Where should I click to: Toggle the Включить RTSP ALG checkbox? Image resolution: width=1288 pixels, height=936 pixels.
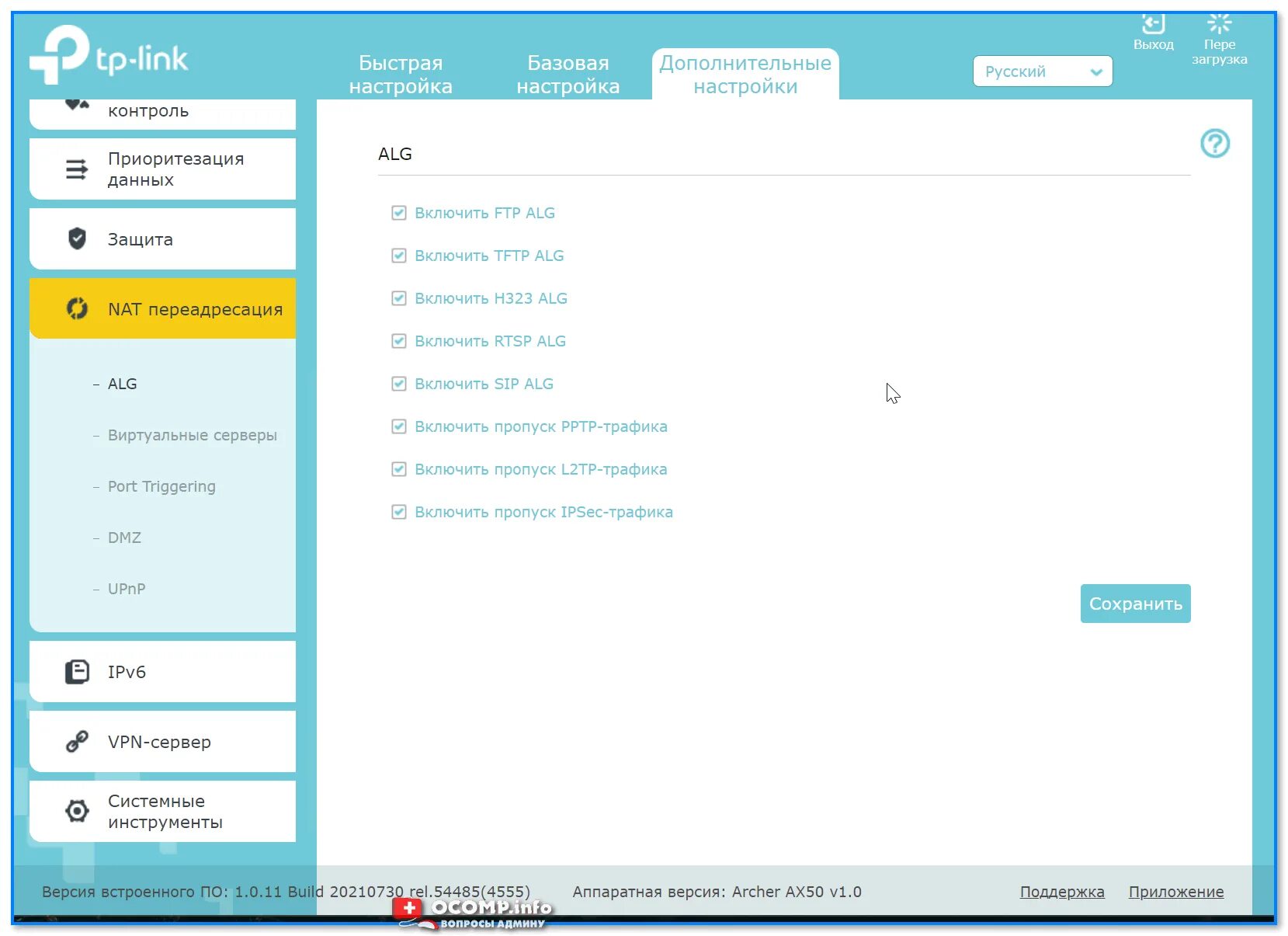[x=399, y=341]
